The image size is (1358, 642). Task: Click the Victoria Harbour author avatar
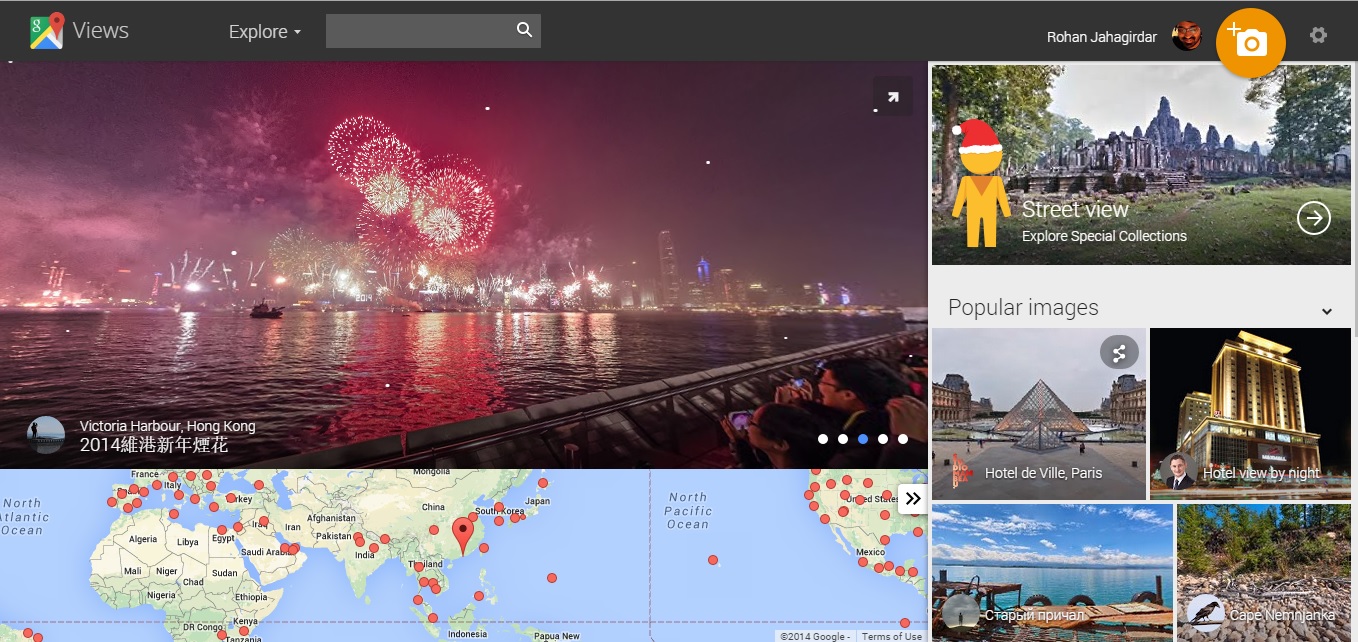point(46,435)
